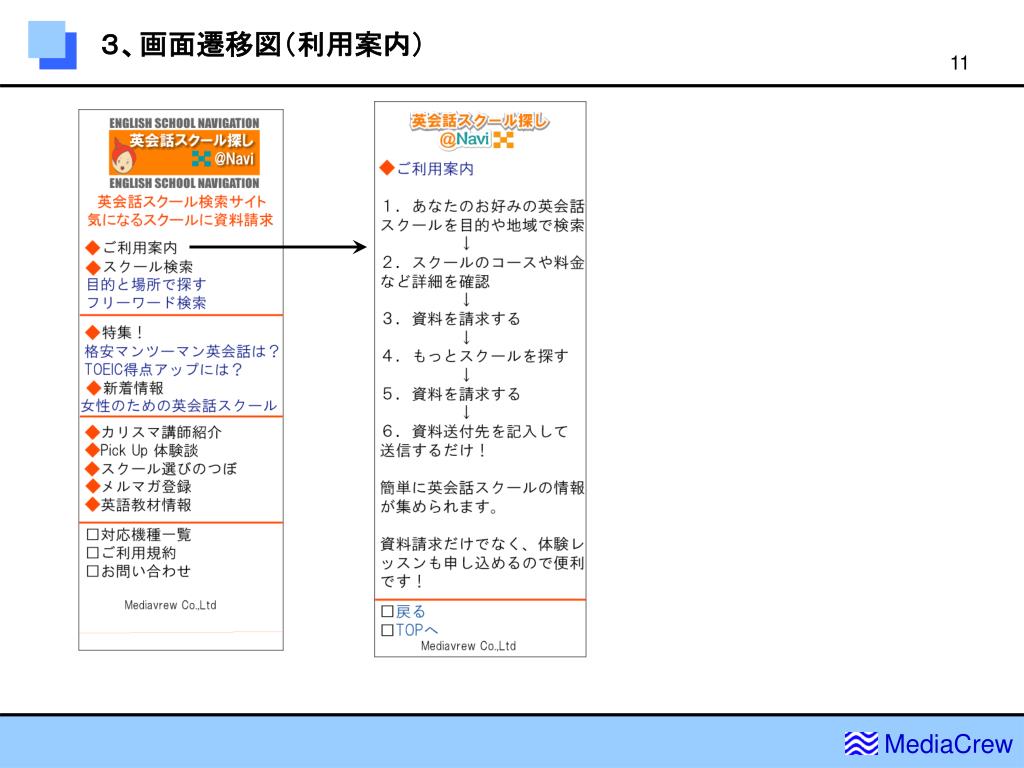Click the 英会話スクール探し @Navi orange banner logo

pyautogui.click(x=184, y=152)
